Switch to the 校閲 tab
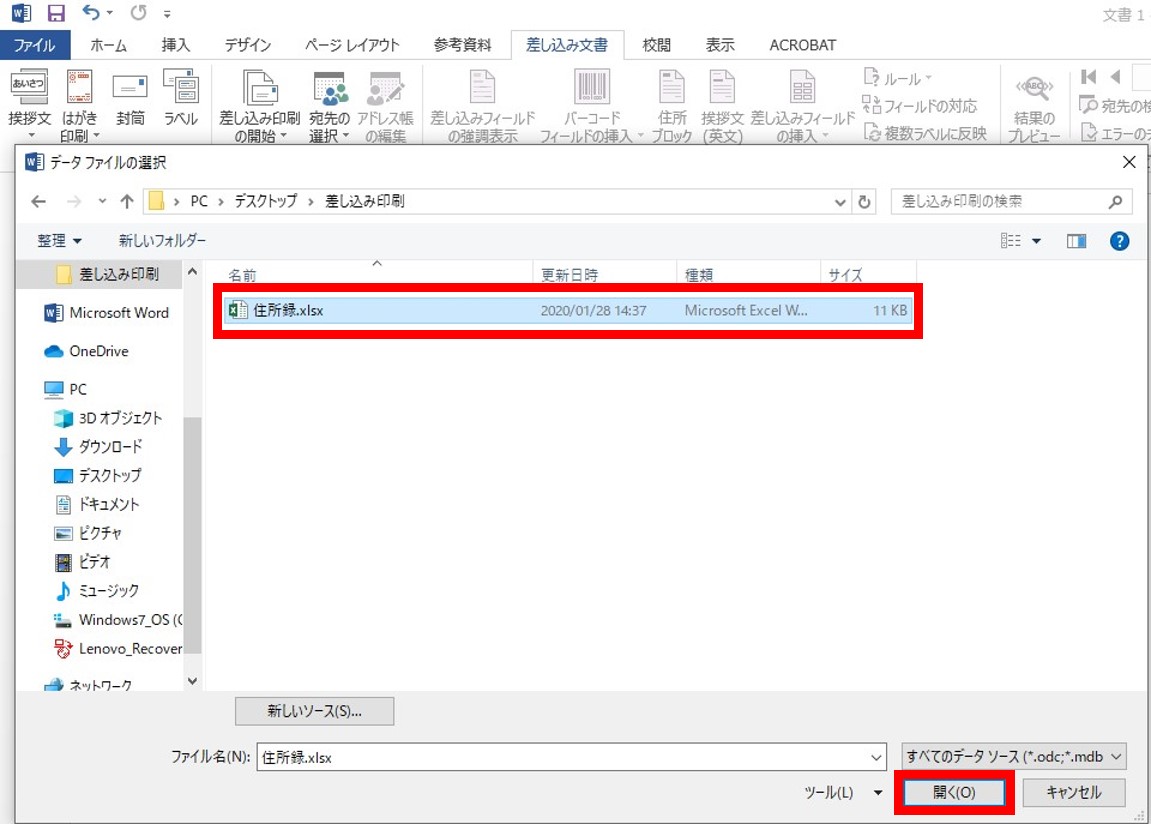This screenshot has height=824, width=1151. pyautogui.click(x=656, y=45)
